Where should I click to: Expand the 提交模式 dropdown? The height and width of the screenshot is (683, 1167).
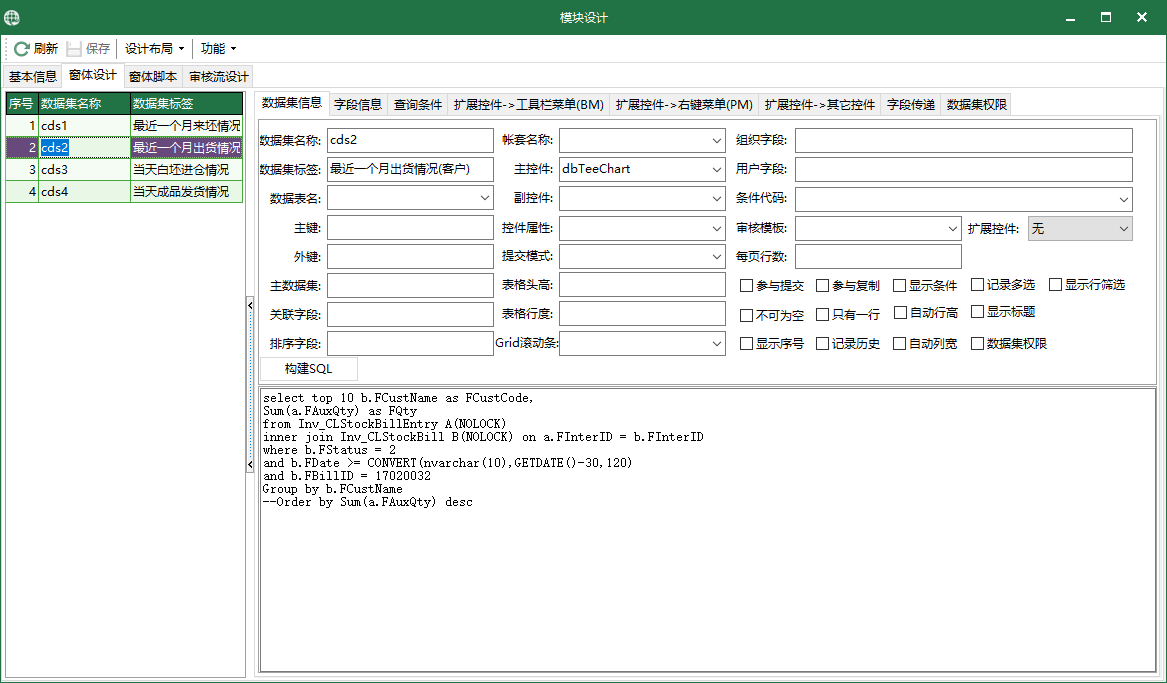point(717,257)
